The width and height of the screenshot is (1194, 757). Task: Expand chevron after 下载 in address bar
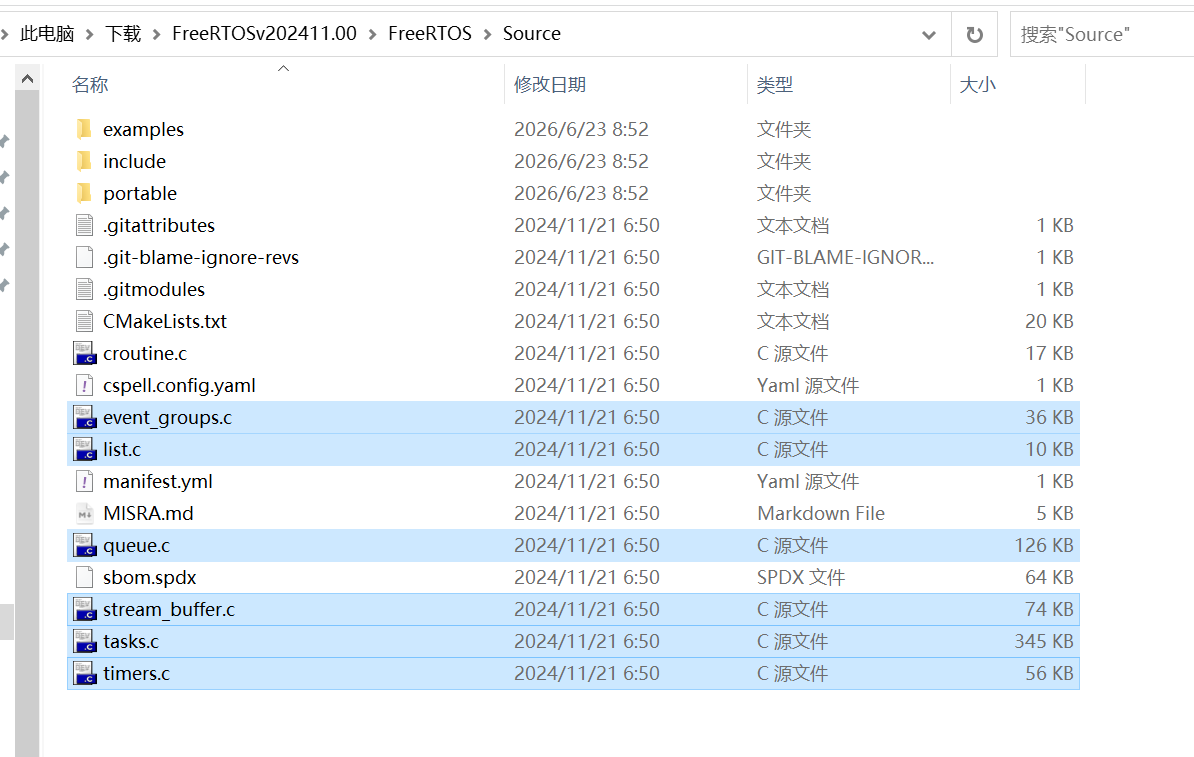[156, 34]
